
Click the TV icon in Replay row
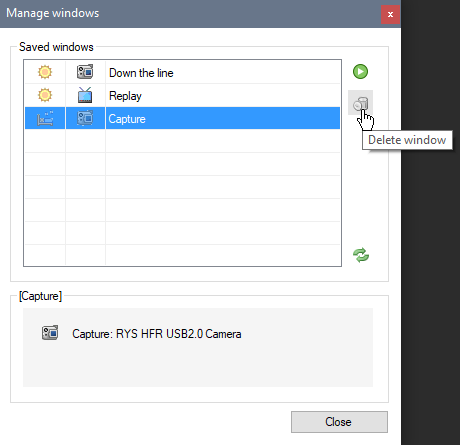tap(85, 95)
